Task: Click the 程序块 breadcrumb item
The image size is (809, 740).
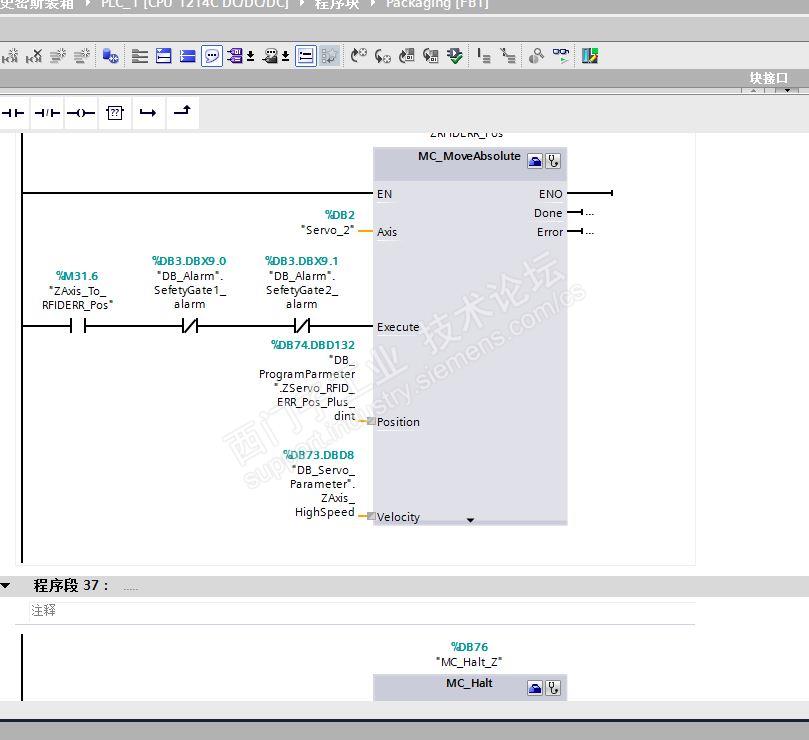Action: pos(337,4)
